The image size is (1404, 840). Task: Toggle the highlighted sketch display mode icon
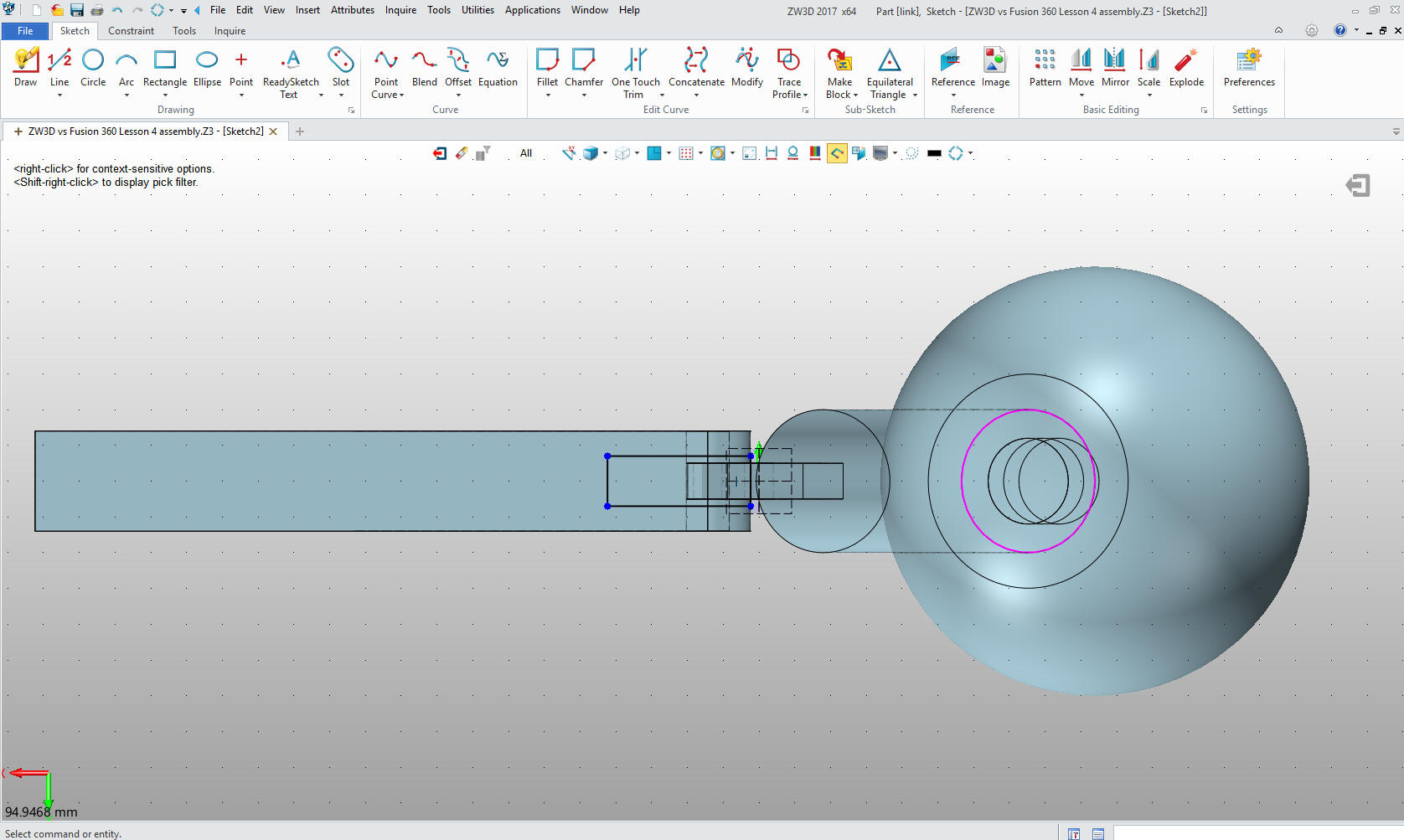837,153
